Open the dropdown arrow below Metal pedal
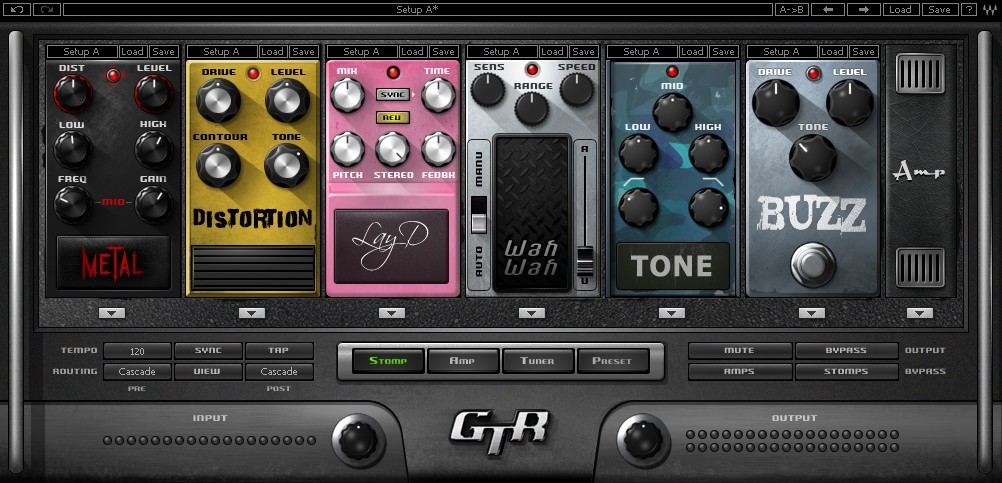 (x=112, y=313)
